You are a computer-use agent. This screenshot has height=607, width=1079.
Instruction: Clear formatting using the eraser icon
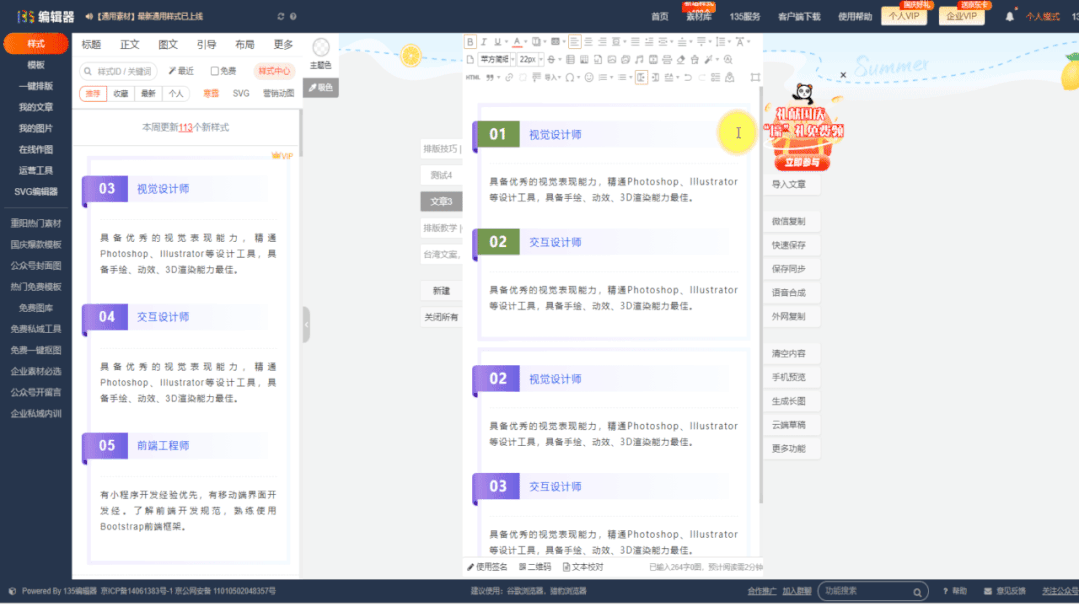coord(679,59)
